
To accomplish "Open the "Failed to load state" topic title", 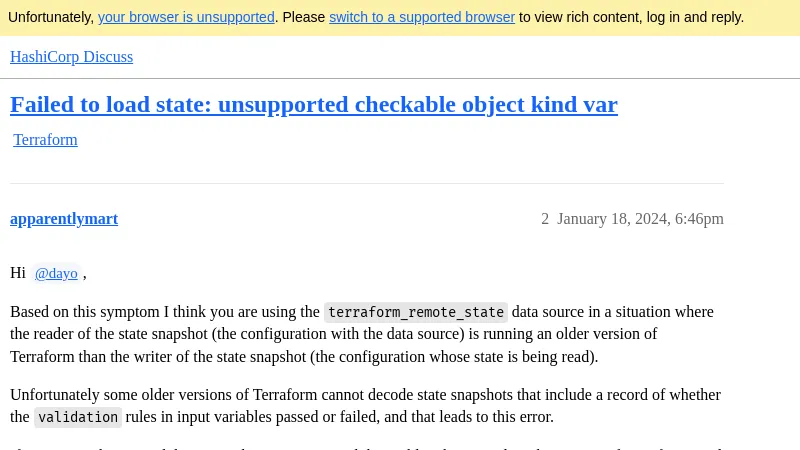I will [313, 104].
